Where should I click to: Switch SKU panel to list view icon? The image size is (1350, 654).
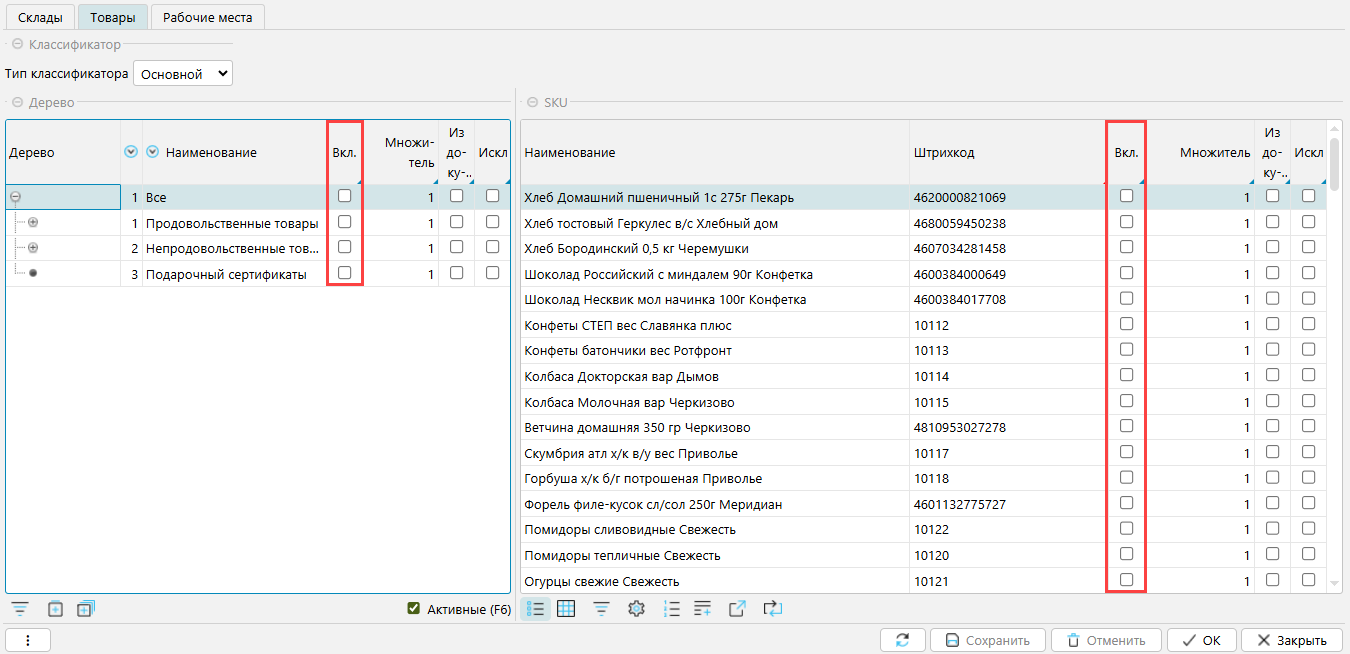click(537, 608)
